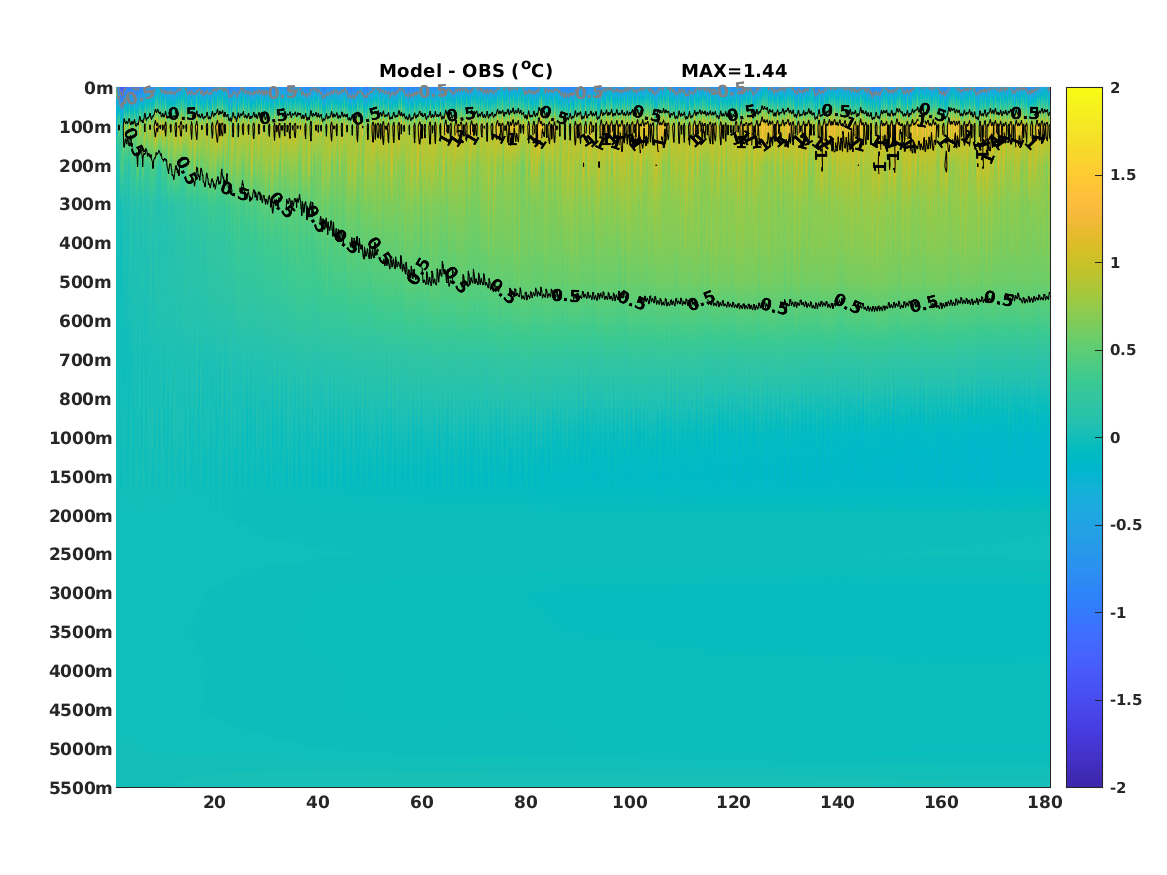Click the x-axis tick label '180'

pos(1046,802)
